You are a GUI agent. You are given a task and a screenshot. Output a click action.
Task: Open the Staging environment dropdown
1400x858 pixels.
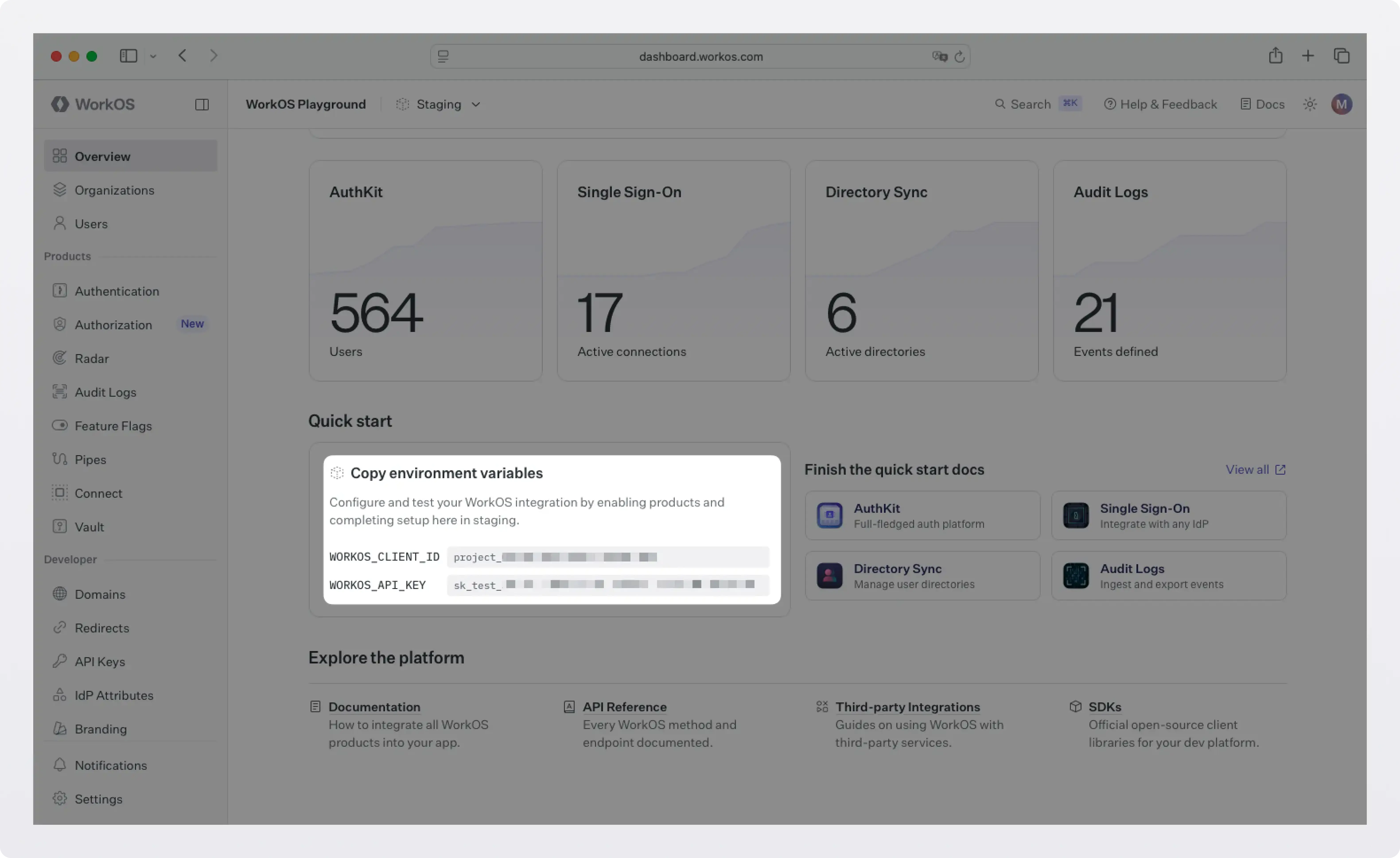(439, 104)
